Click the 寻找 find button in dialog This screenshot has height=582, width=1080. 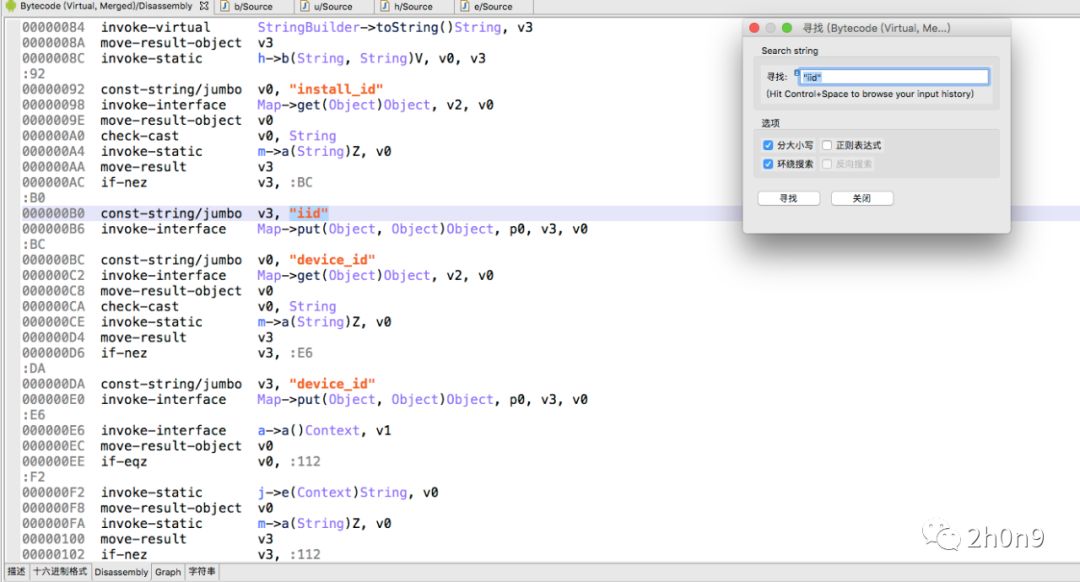click(x=789, y=198)
